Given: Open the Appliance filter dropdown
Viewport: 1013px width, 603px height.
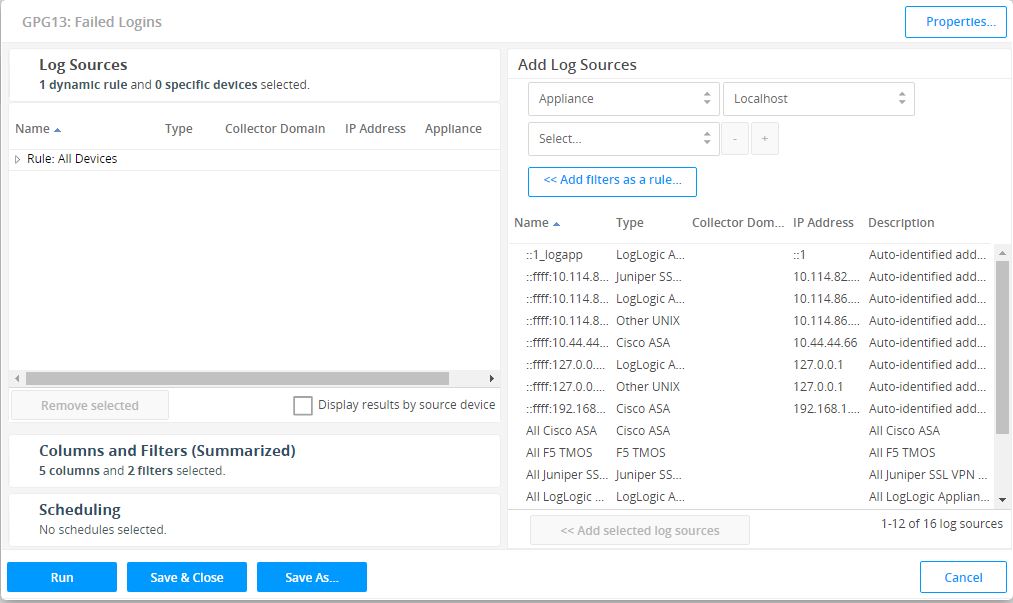Looking at the screenshot, I should point(623,99).
